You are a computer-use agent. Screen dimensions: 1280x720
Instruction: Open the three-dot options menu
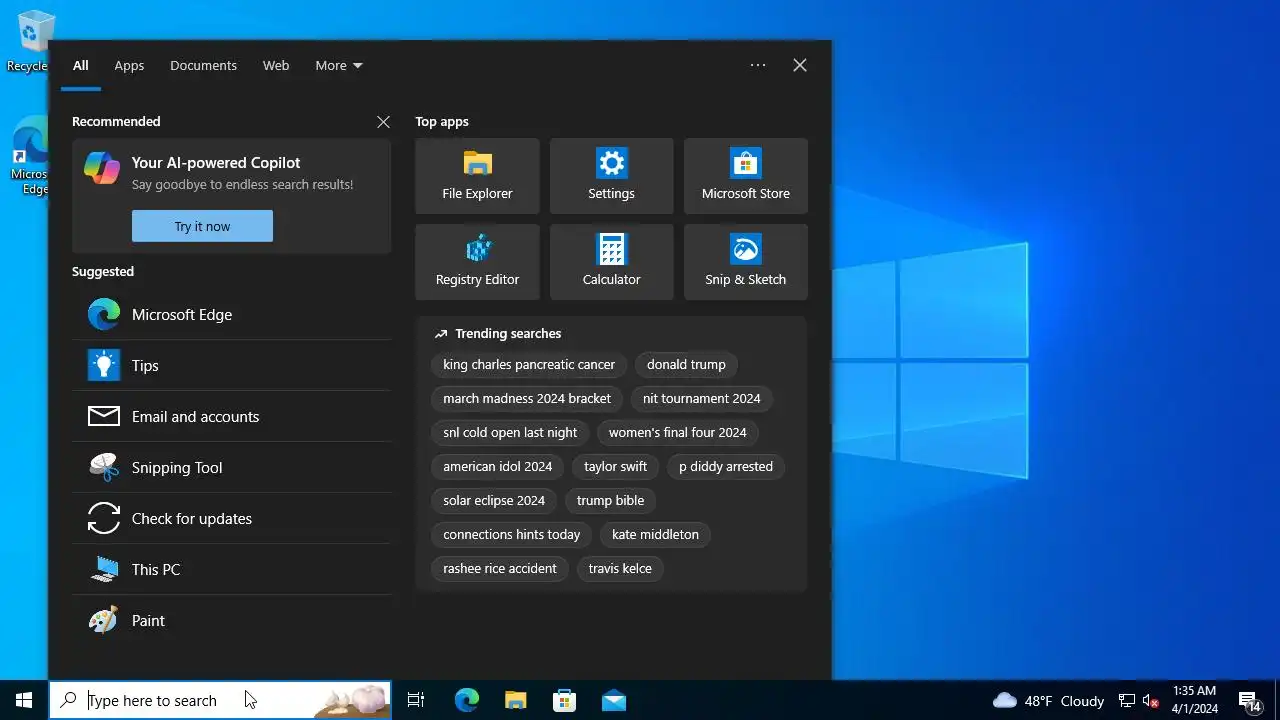click(x=758, y=65)
